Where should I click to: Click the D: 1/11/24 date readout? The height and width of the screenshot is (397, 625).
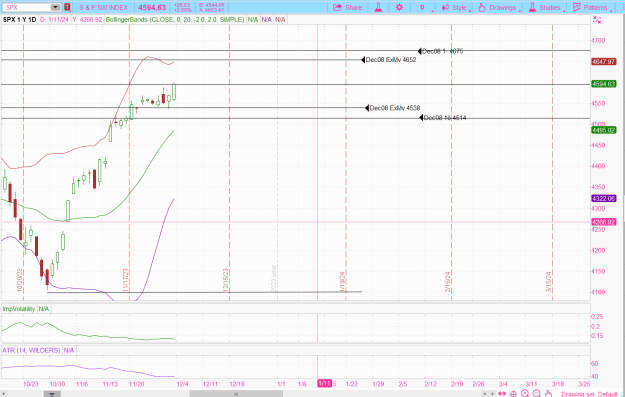click(54, 20)
